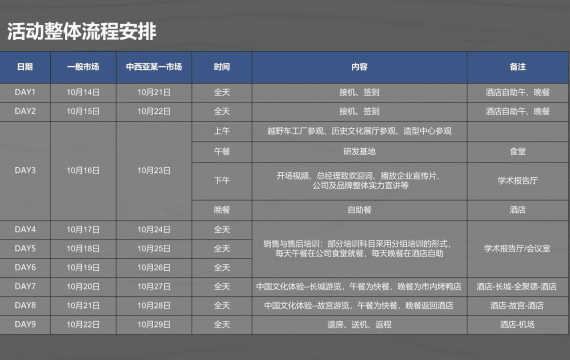The height and width of the screenshot is (360, 570).
Task: Select the 越野车工厂参观 content cell
Action: click(359, 131)
